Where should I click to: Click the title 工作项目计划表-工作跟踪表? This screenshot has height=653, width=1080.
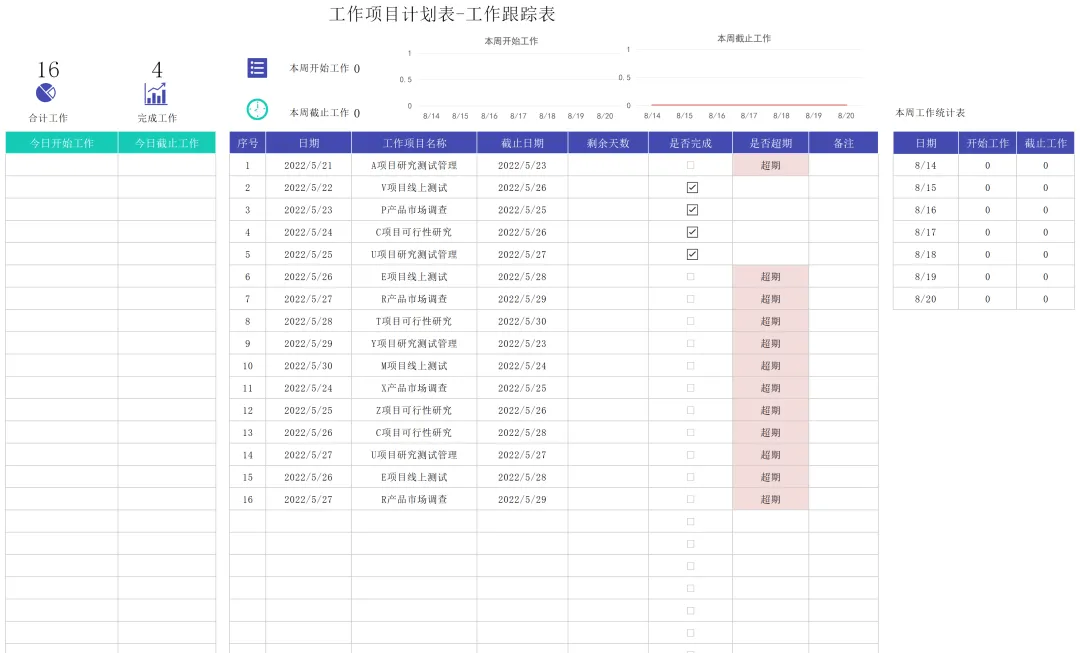pyautogui.click(x=442, y=14)
